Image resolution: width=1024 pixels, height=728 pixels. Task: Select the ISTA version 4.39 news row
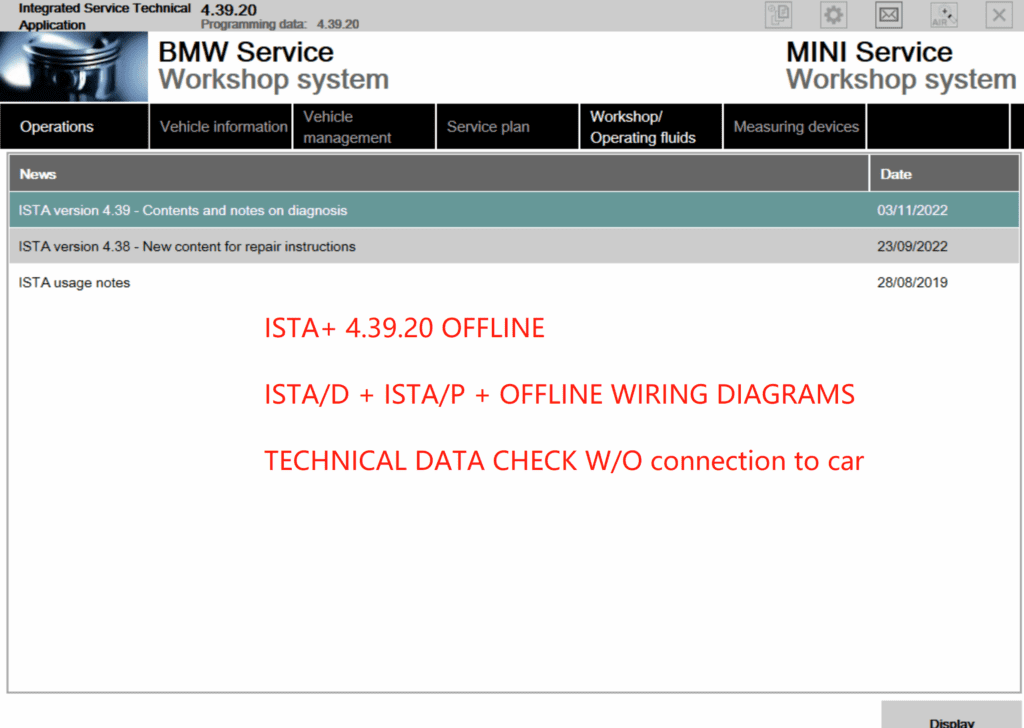tap(514, 210)
